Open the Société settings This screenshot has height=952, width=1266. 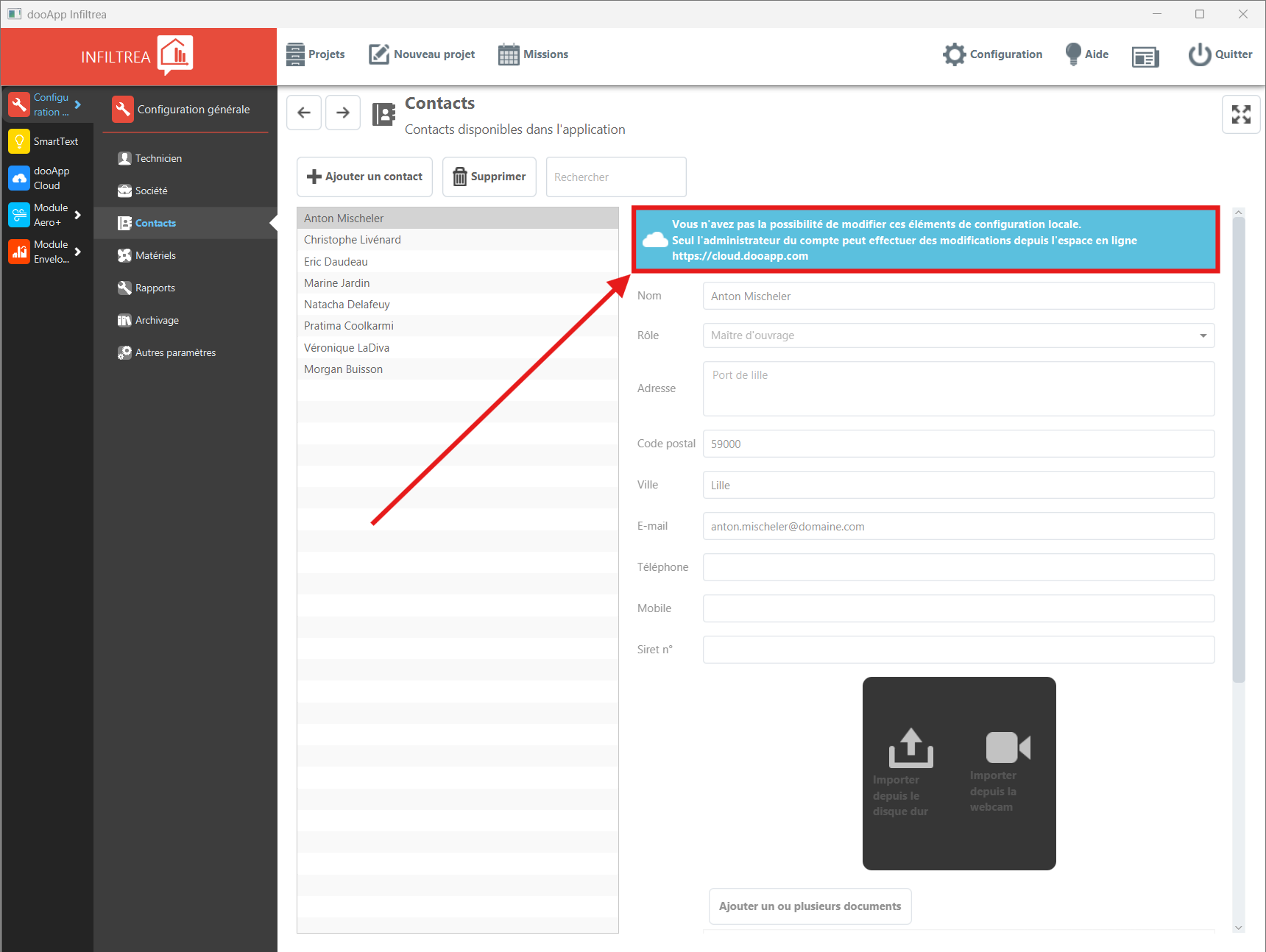tap(185, 191)
